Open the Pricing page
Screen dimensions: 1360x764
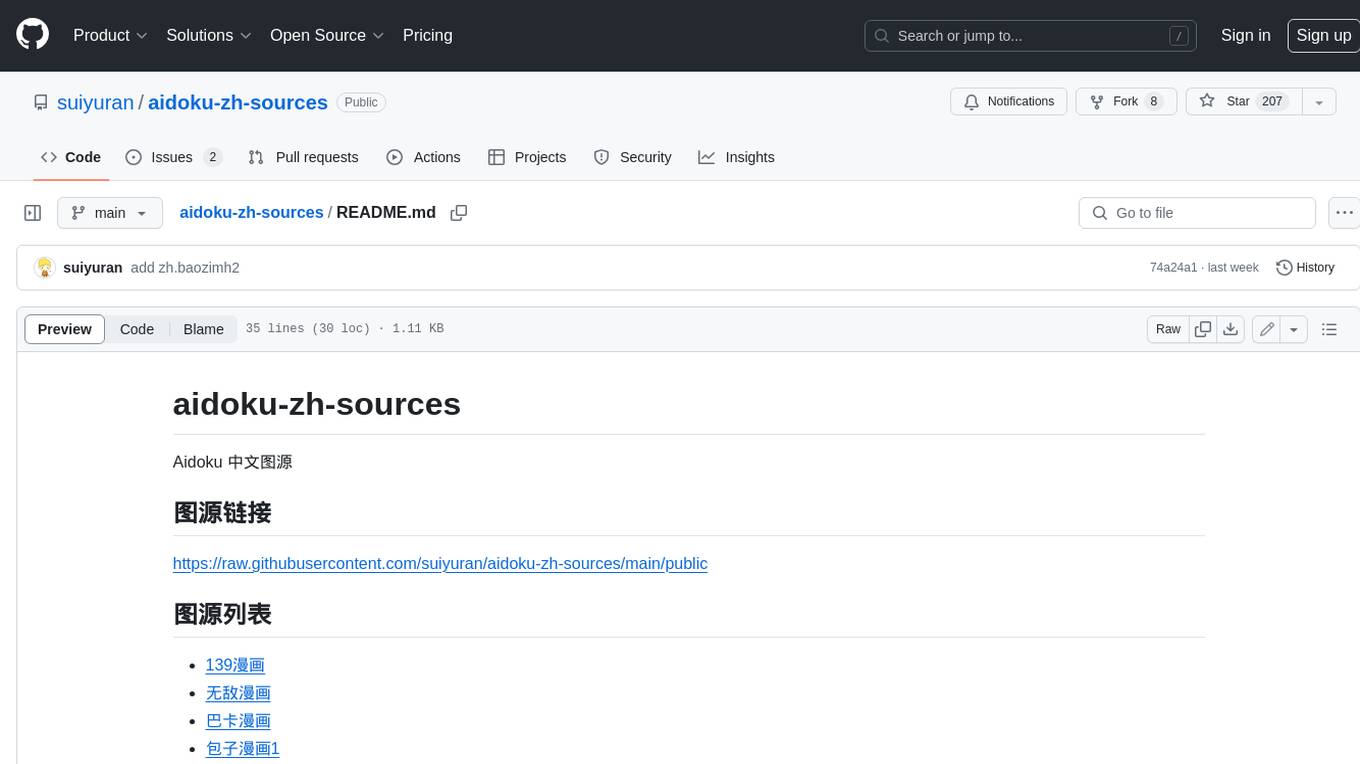427,35
